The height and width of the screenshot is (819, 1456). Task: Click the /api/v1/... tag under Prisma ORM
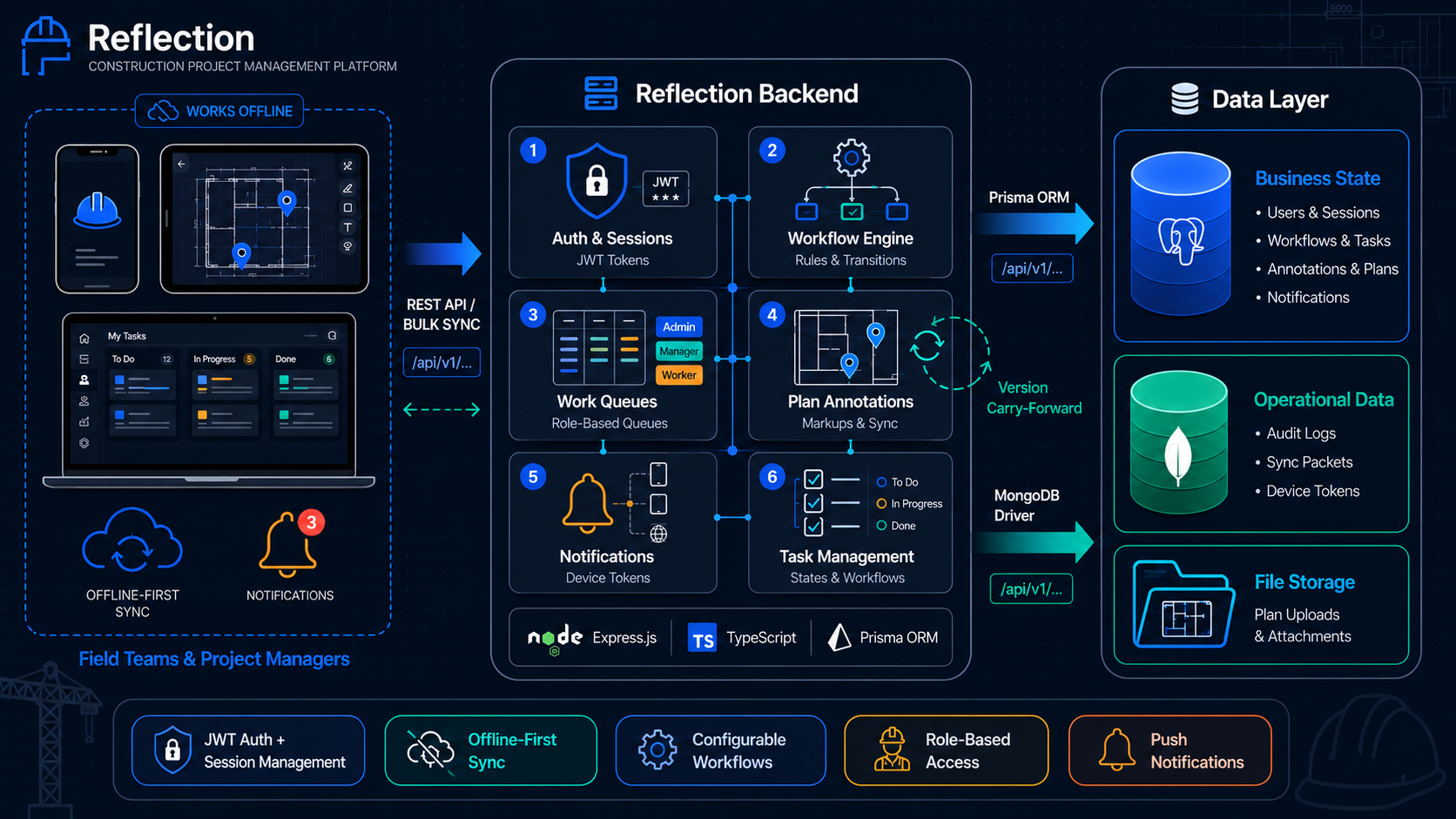coord(1032,268)
